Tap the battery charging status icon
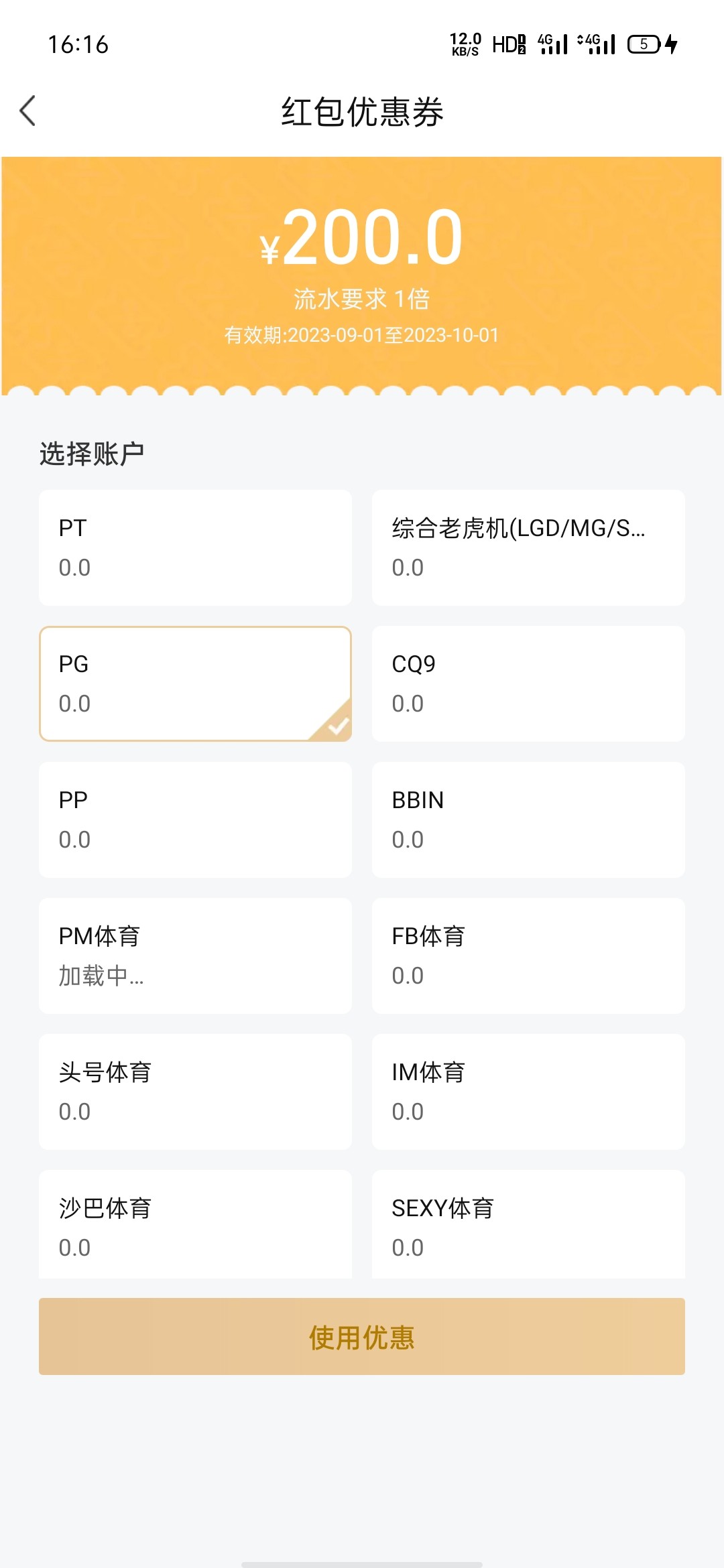Viewport: 724px width, 1568px height. tap(652, 44)
